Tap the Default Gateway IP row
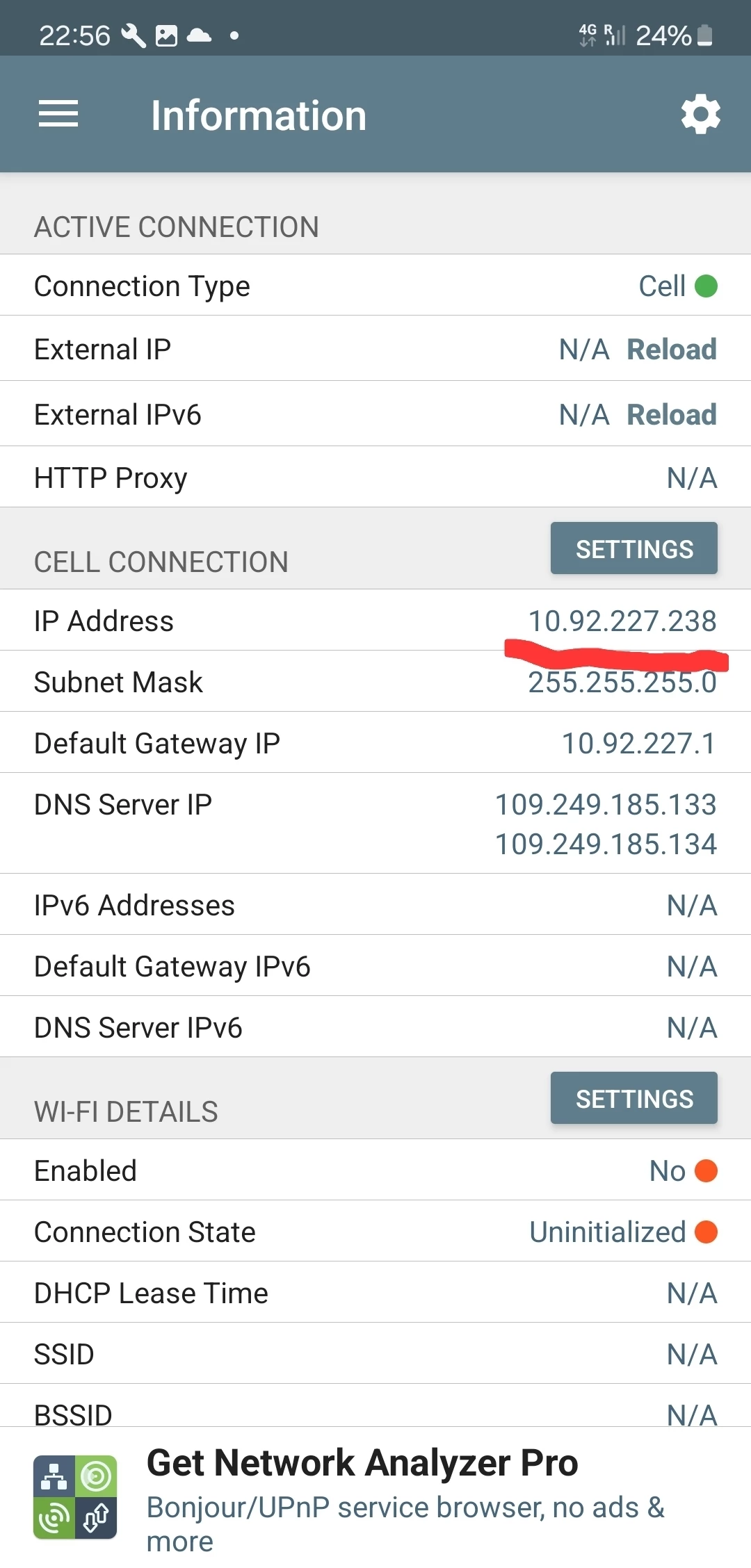Image resolution: width=751 pixels, height=1568 pixels. [375, 743]
